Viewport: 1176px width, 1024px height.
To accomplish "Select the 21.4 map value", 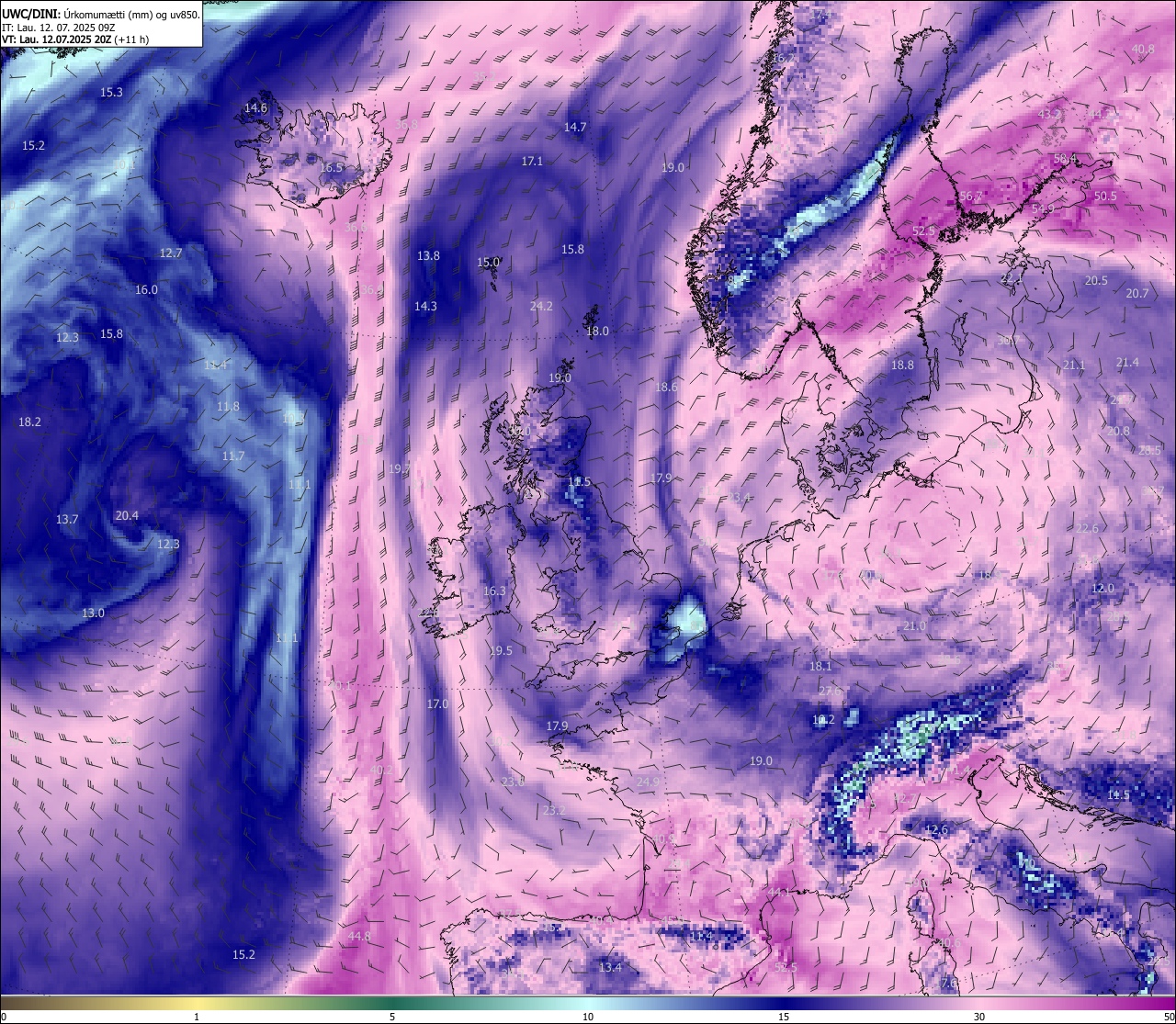I will coord(1127,362).
